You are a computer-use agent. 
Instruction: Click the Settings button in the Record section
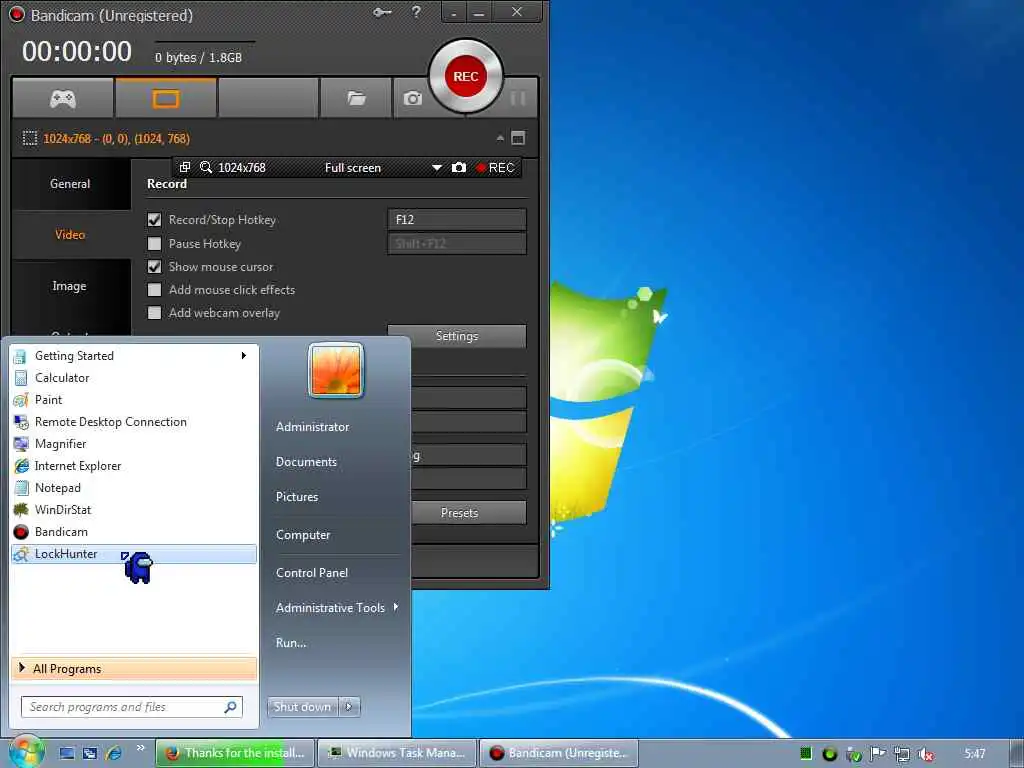pyautogui.click(x=456, y=336)
